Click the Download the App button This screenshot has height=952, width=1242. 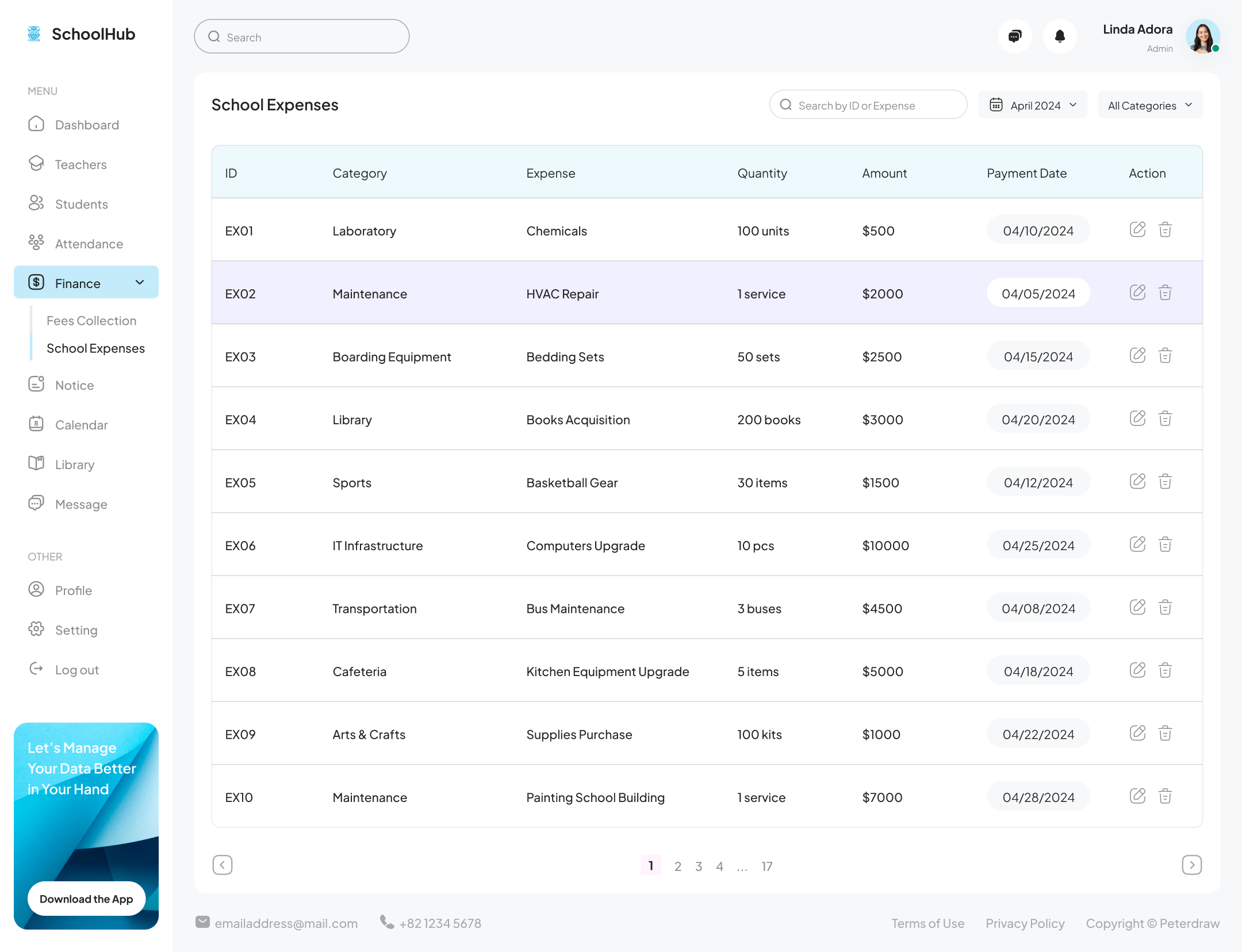pyautogui.click(x=86, y=899)
